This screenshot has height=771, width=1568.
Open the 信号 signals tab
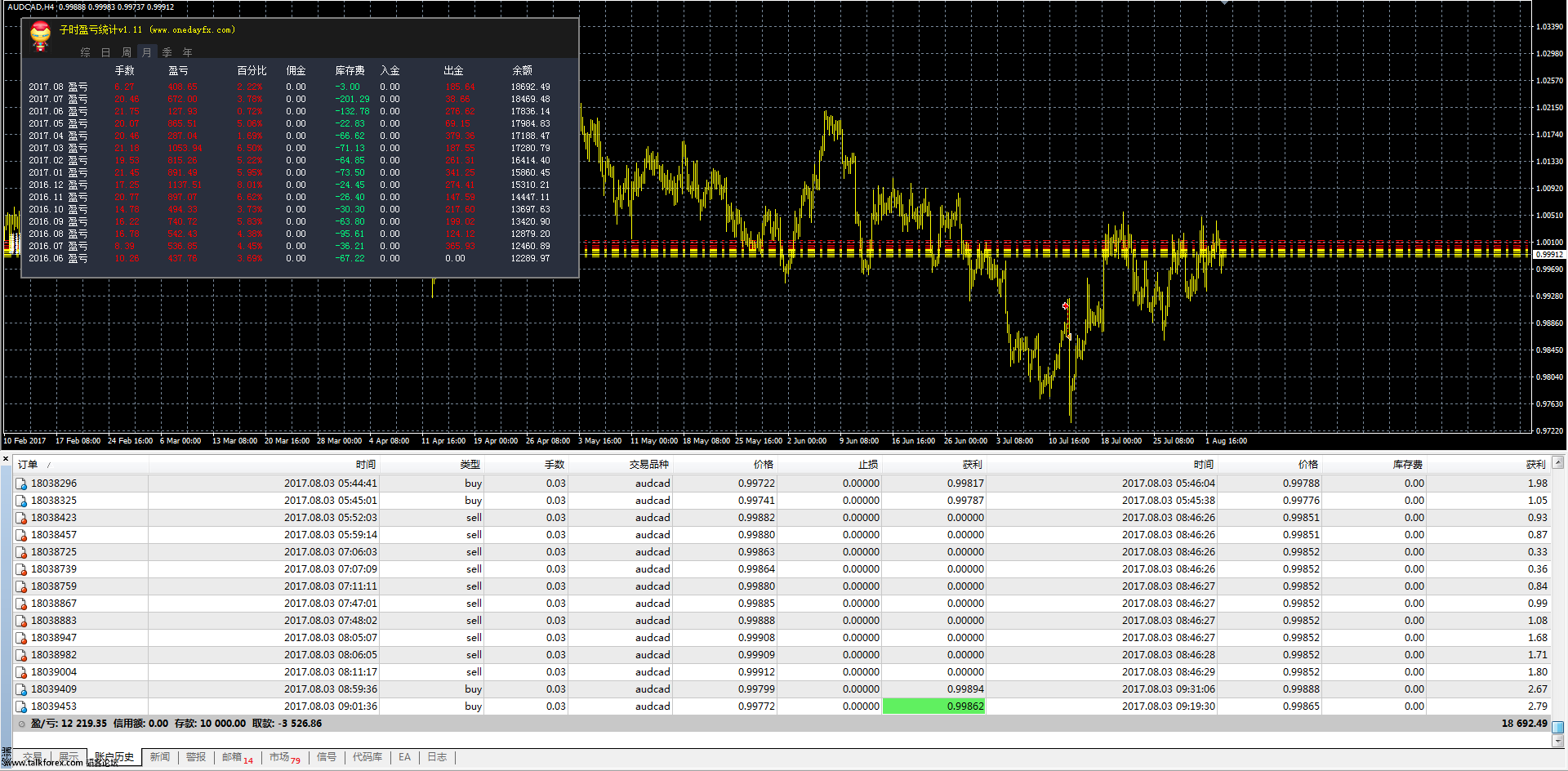point(327,757)
